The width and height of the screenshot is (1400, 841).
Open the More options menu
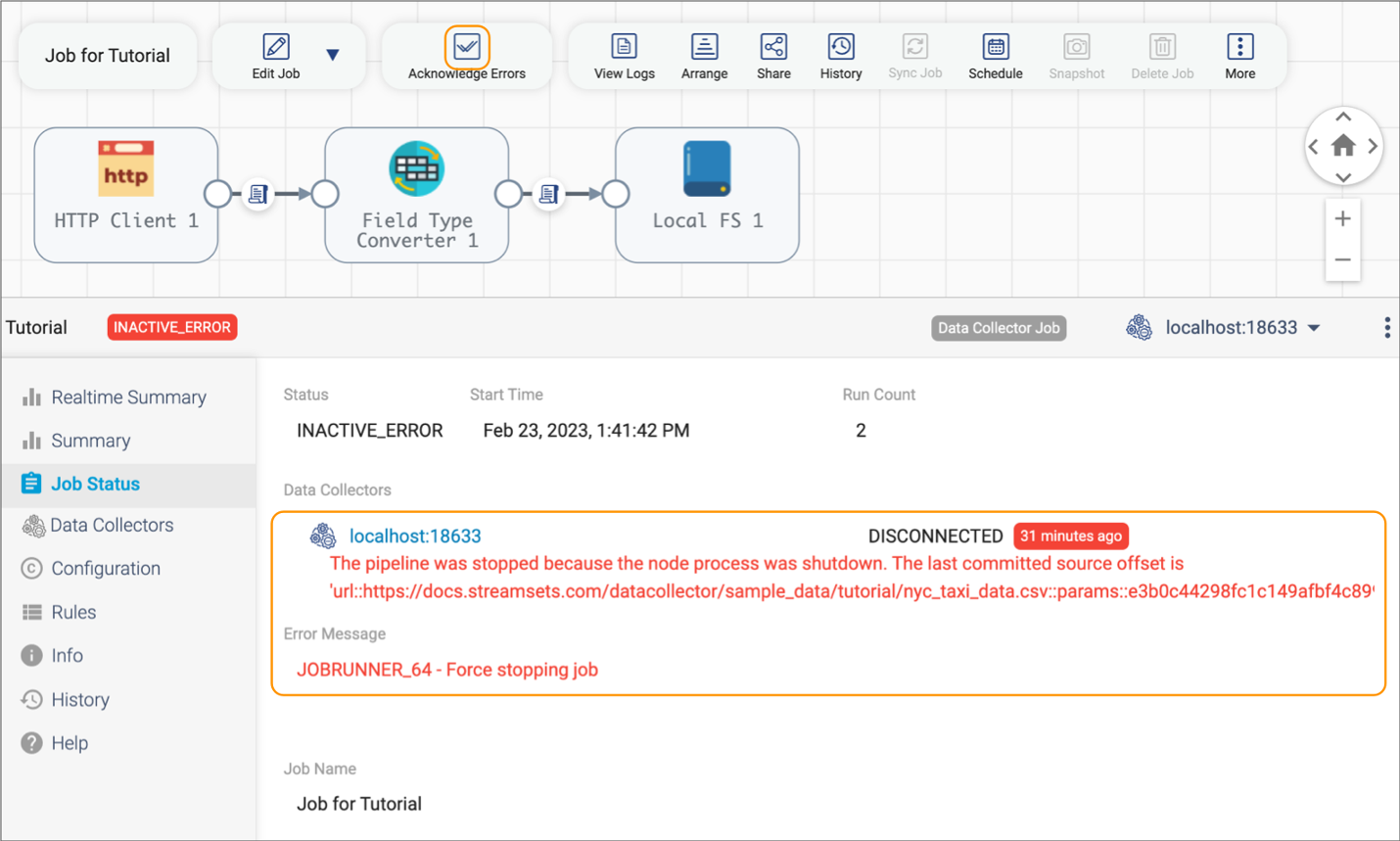pyautogui.click(x=1239, y=56)
